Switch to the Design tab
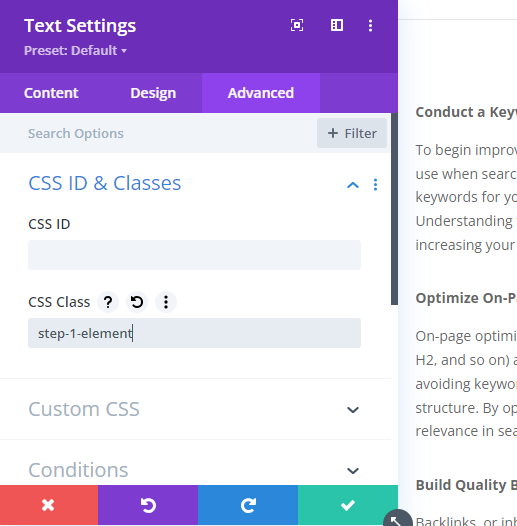The height and width of the screenshot is (526, 517). click(153, 93)
